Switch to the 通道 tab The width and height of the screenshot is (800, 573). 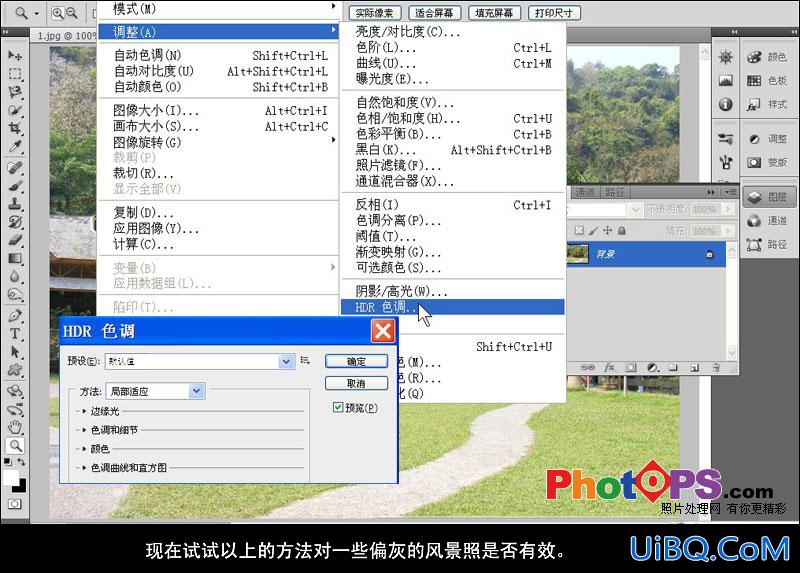click(585, 192)
